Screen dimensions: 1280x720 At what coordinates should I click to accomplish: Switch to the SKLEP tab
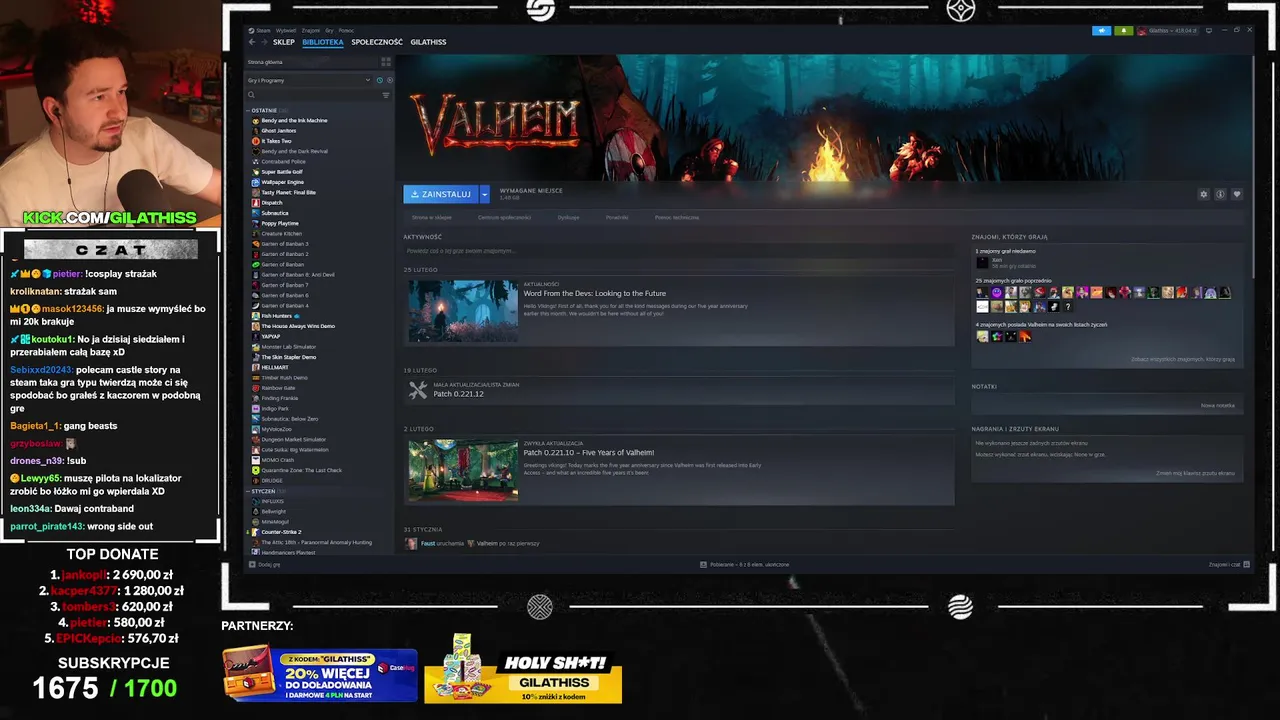click(x=284, y=42)
